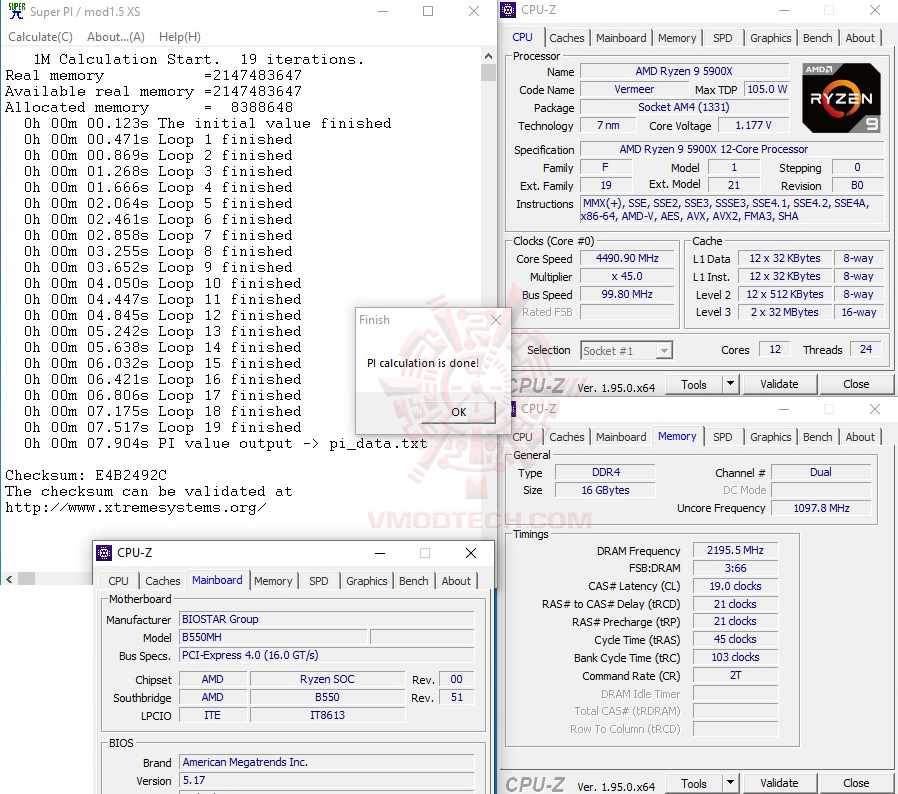
Task: Select About tab in Mainboard CPU-Z window
Action: 456,581
